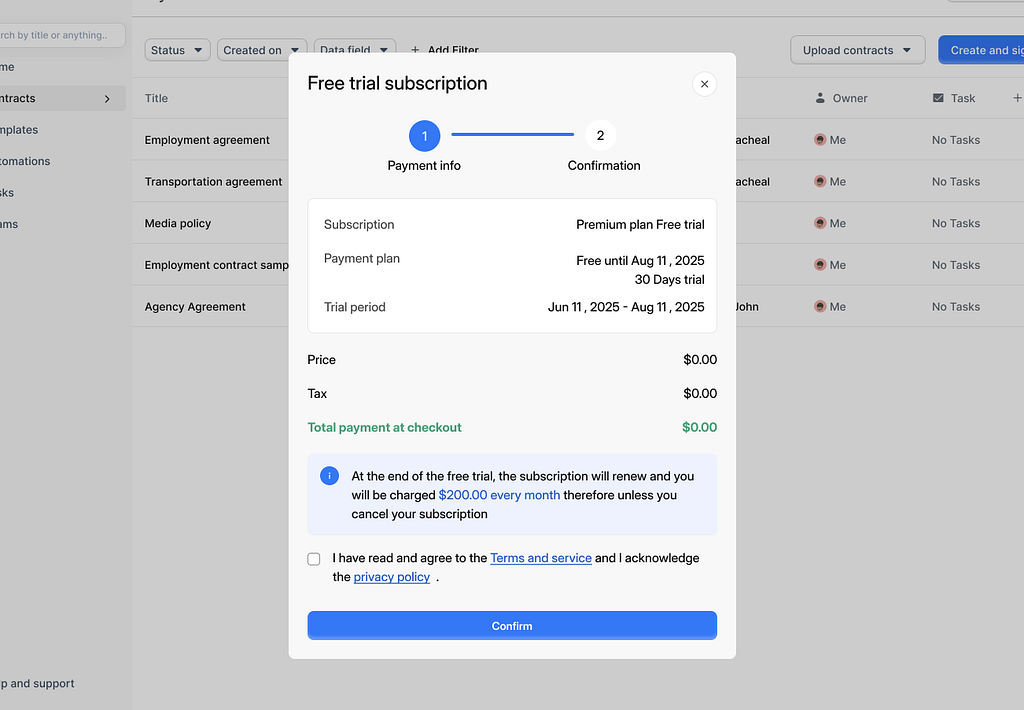Image resolution: width=1024 pixels, height=710 pixels.
Task: Open the Status filter dropdown
Action: pyautogui.click(x=178, y=50)
